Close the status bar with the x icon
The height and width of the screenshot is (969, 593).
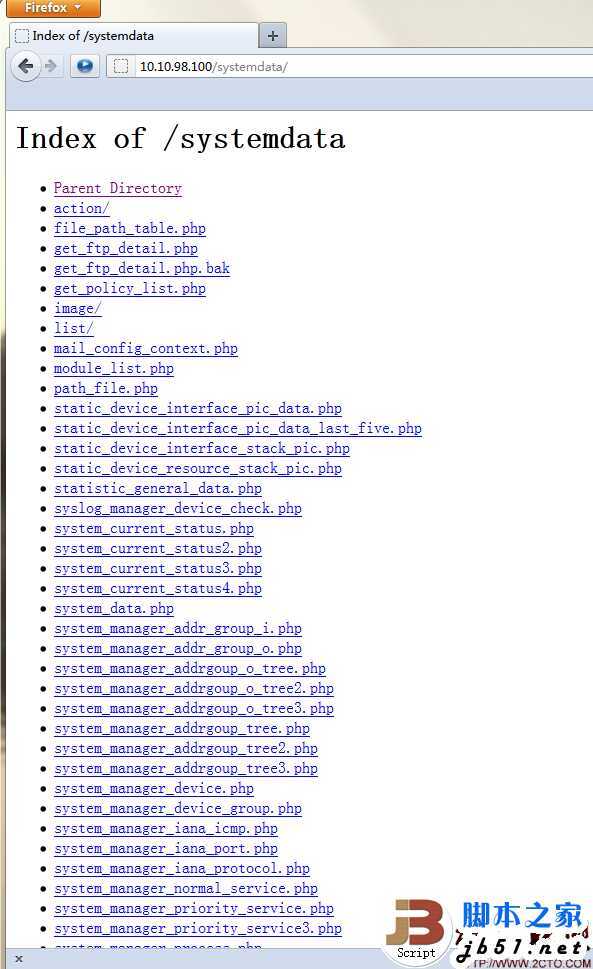(x=19, y=958)
